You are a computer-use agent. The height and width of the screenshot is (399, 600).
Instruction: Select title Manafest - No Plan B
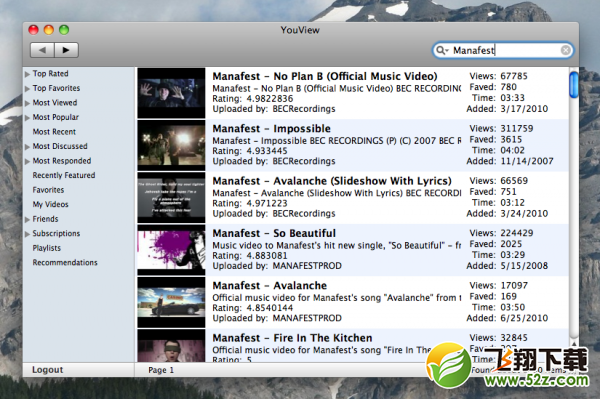coord(325,76)
